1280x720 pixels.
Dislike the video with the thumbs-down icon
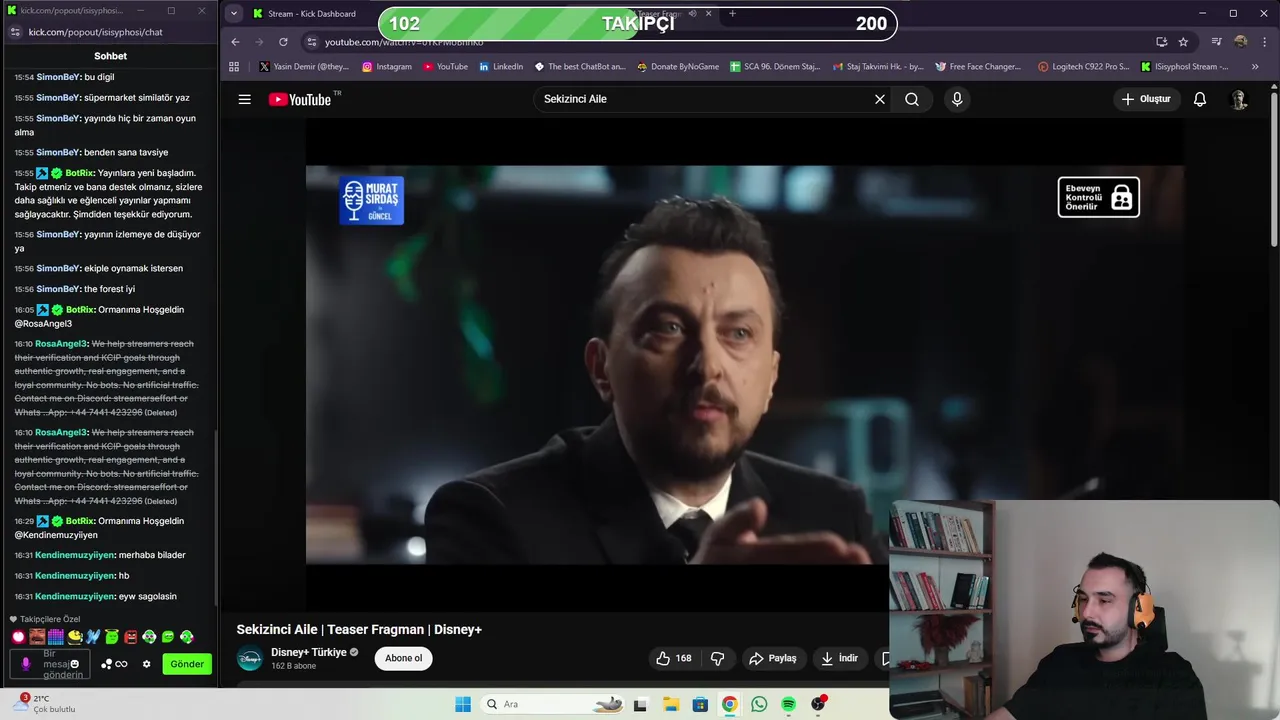click(717, 658)
